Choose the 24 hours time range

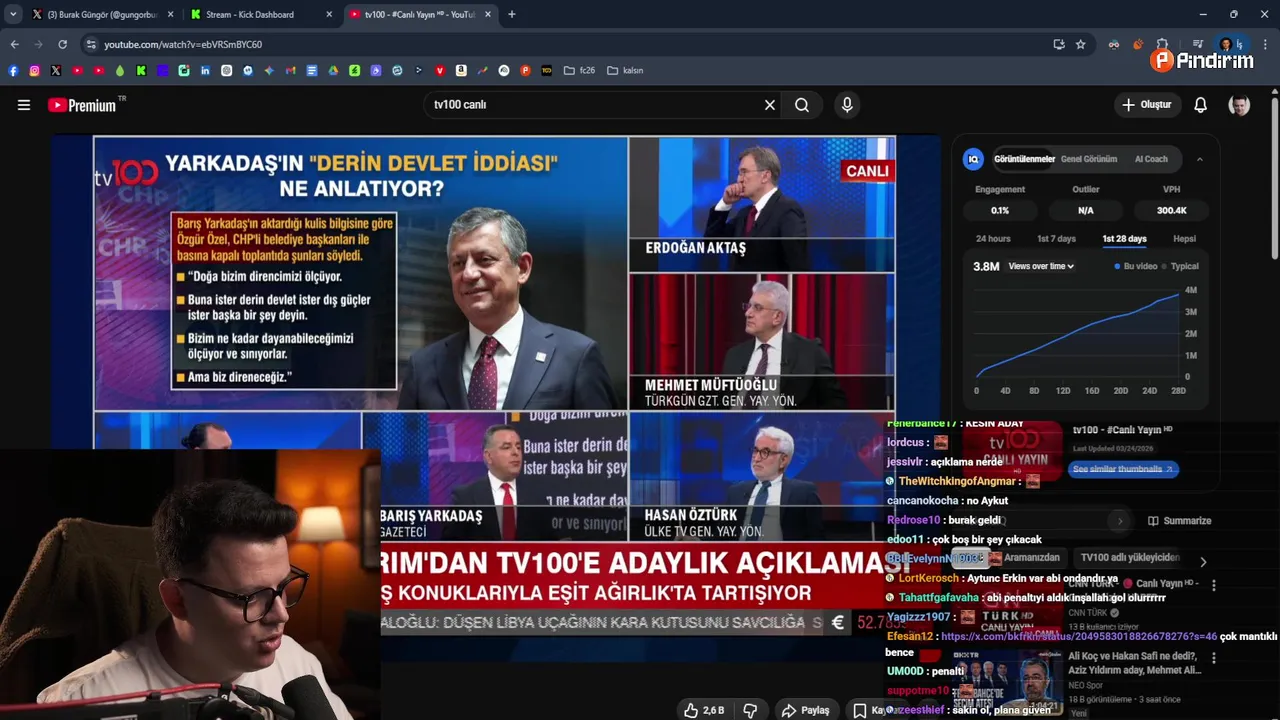993,239
